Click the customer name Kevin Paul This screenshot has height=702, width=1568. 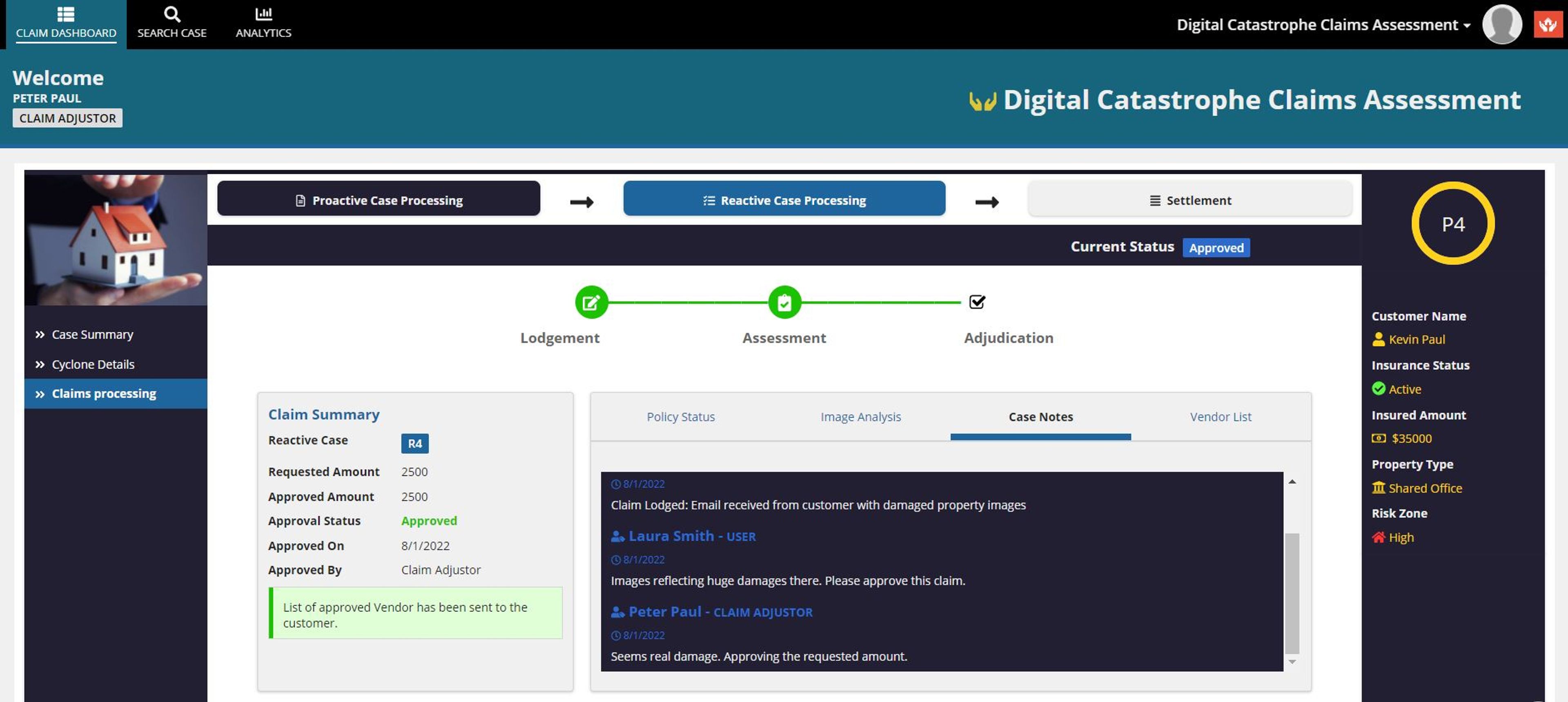(1417, 340)
